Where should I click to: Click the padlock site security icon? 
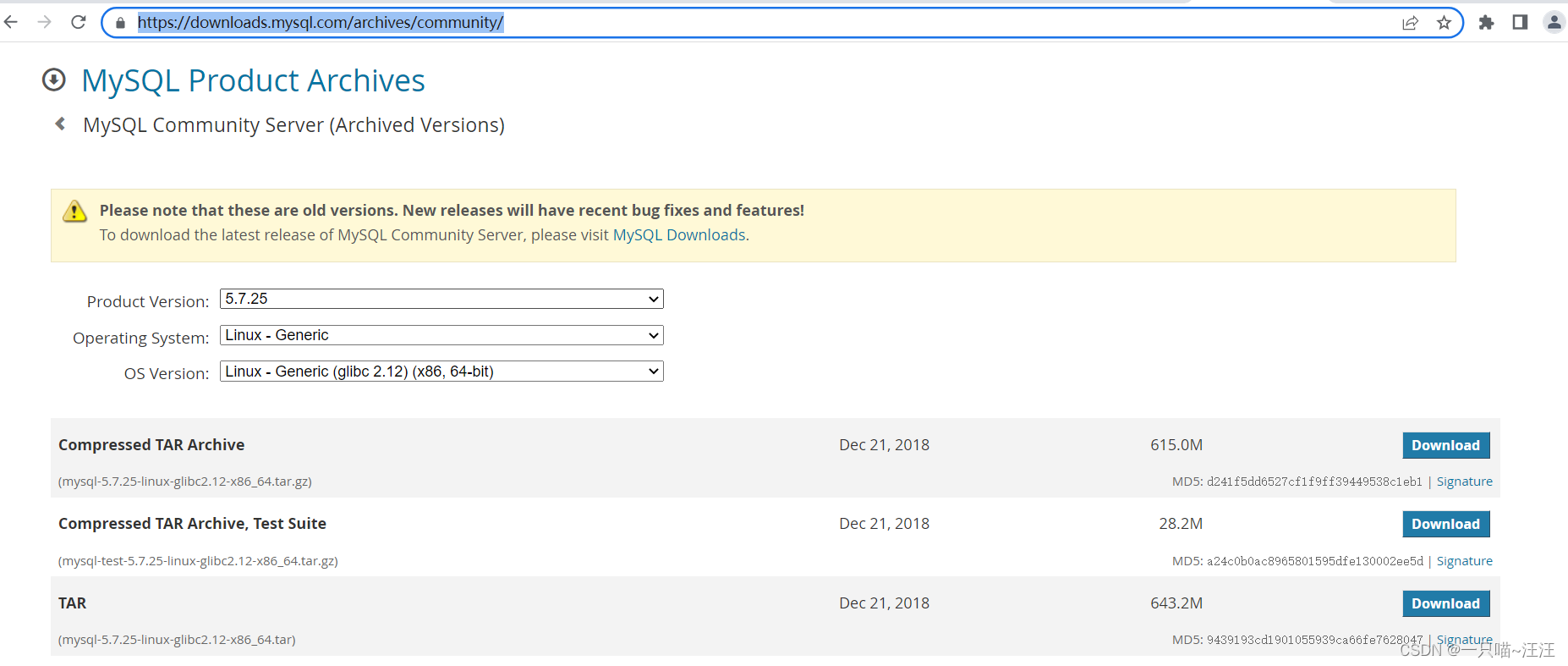(x=120, y=23)
